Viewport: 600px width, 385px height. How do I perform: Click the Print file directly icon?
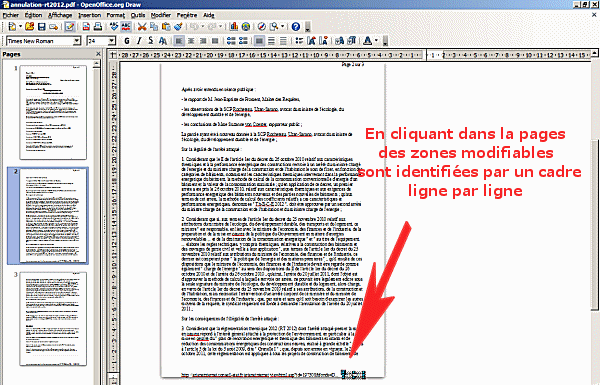point(98,26)
